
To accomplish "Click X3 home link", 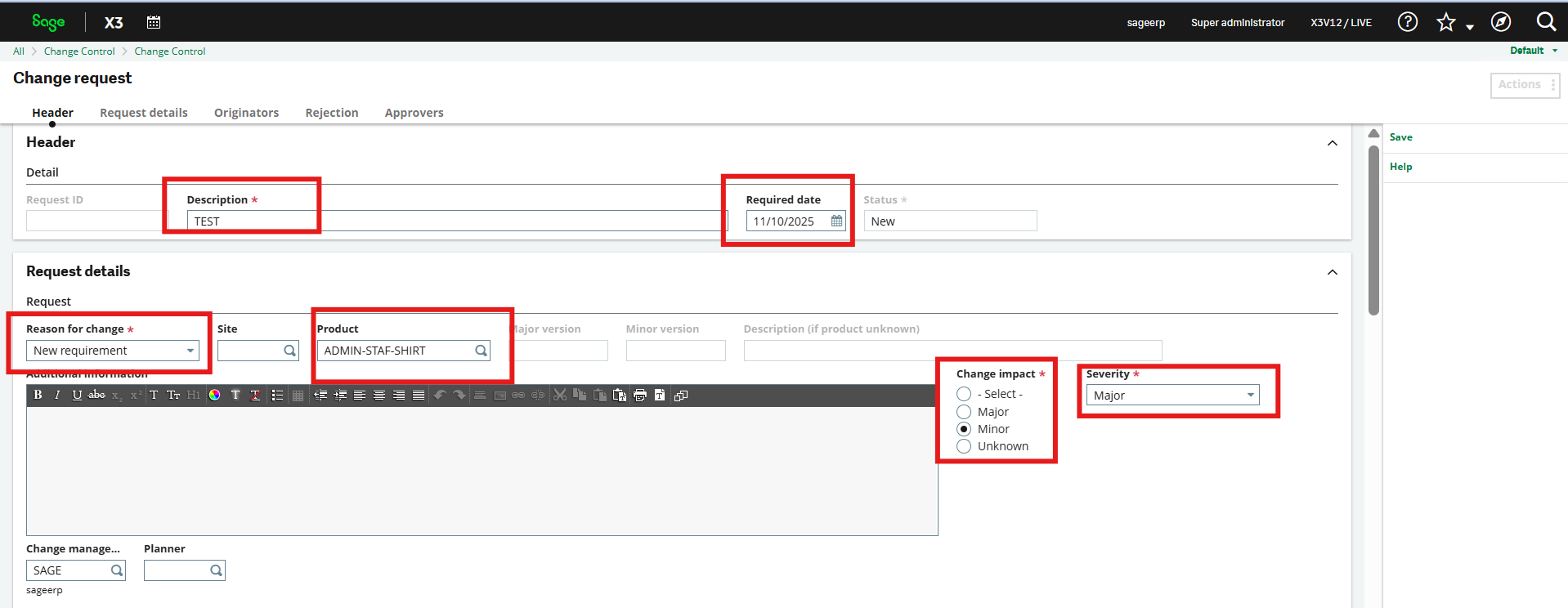I will [x=114, y=23].
